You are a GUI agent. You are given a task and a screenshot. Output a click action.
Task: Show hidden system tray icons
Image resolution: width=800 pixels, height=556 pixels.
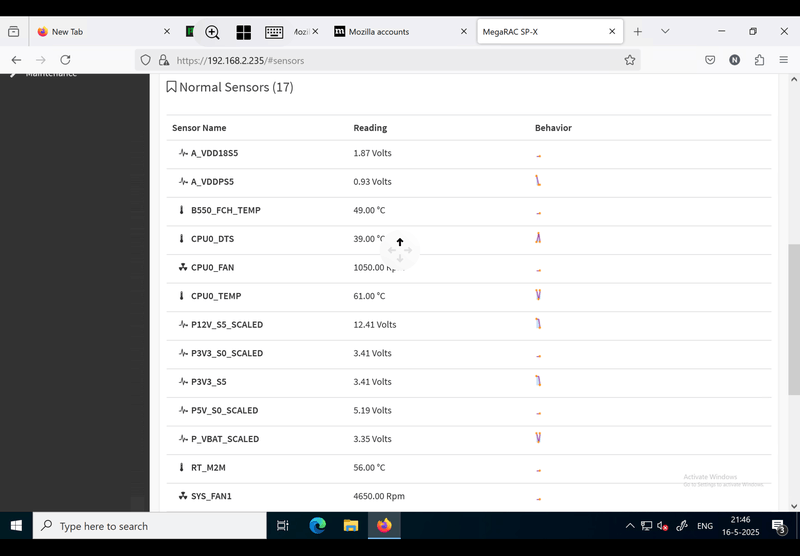[x=630, y=526]
